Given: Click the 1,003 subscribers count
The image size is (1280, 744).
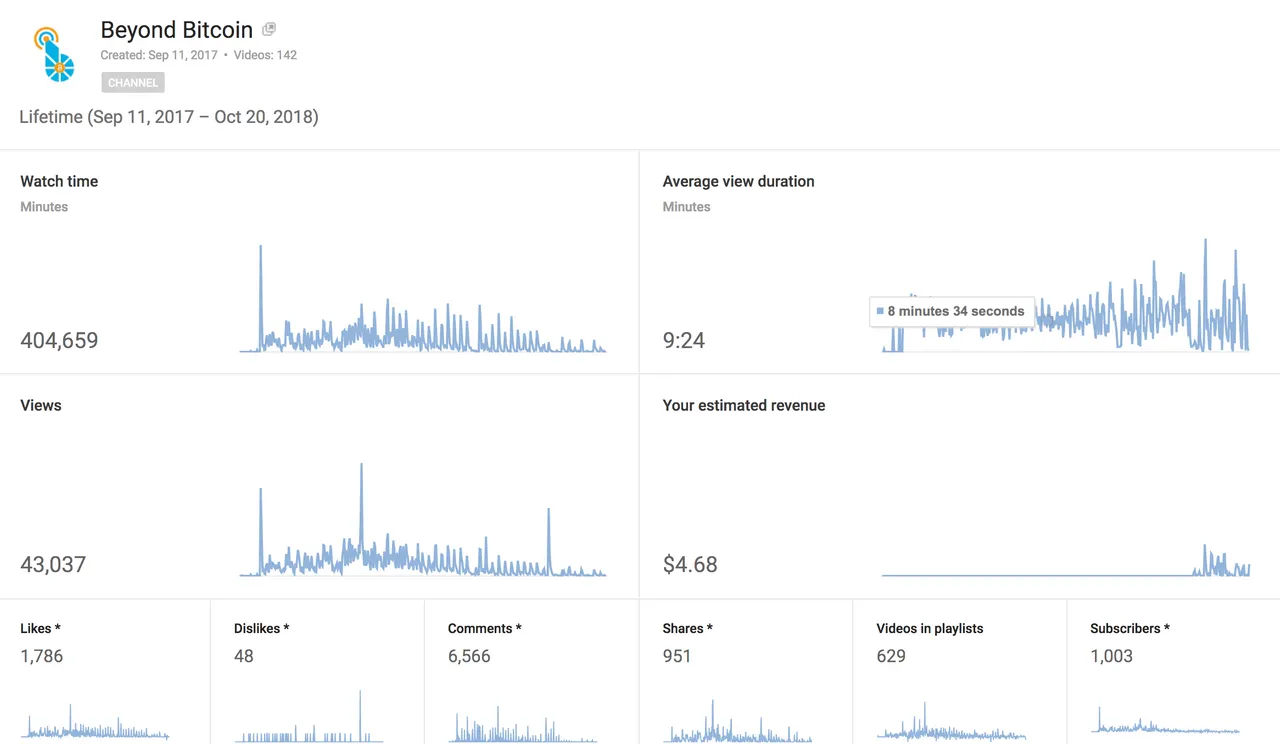Looking at the screenshot, I should click(x=1112, y=656).
